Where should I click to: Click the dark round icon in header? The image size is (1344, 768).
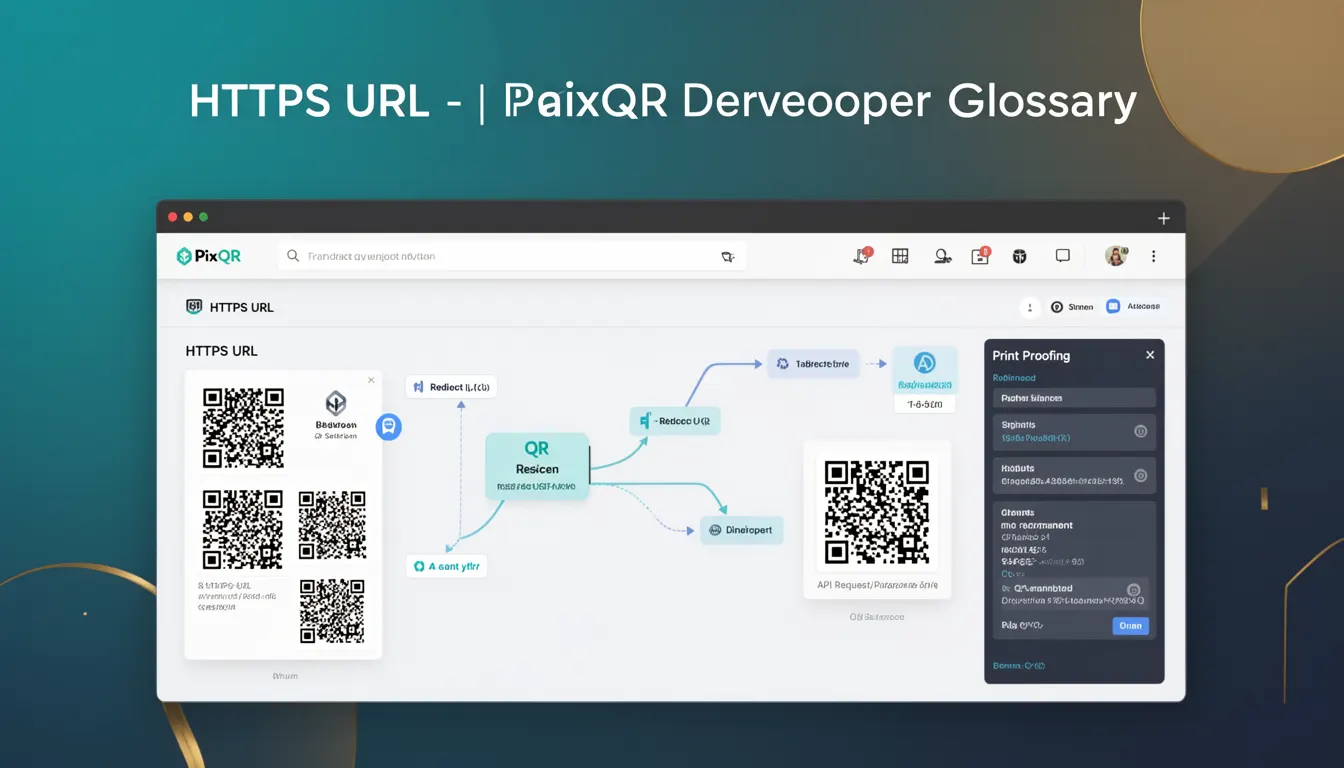(1020, 256)
